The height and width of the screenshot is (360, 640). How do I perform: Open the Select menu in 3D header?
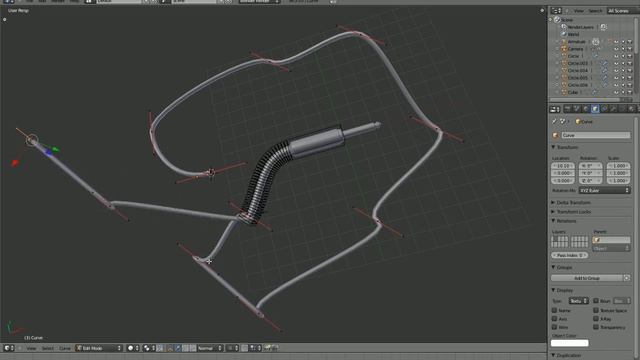tap(47, 348)
